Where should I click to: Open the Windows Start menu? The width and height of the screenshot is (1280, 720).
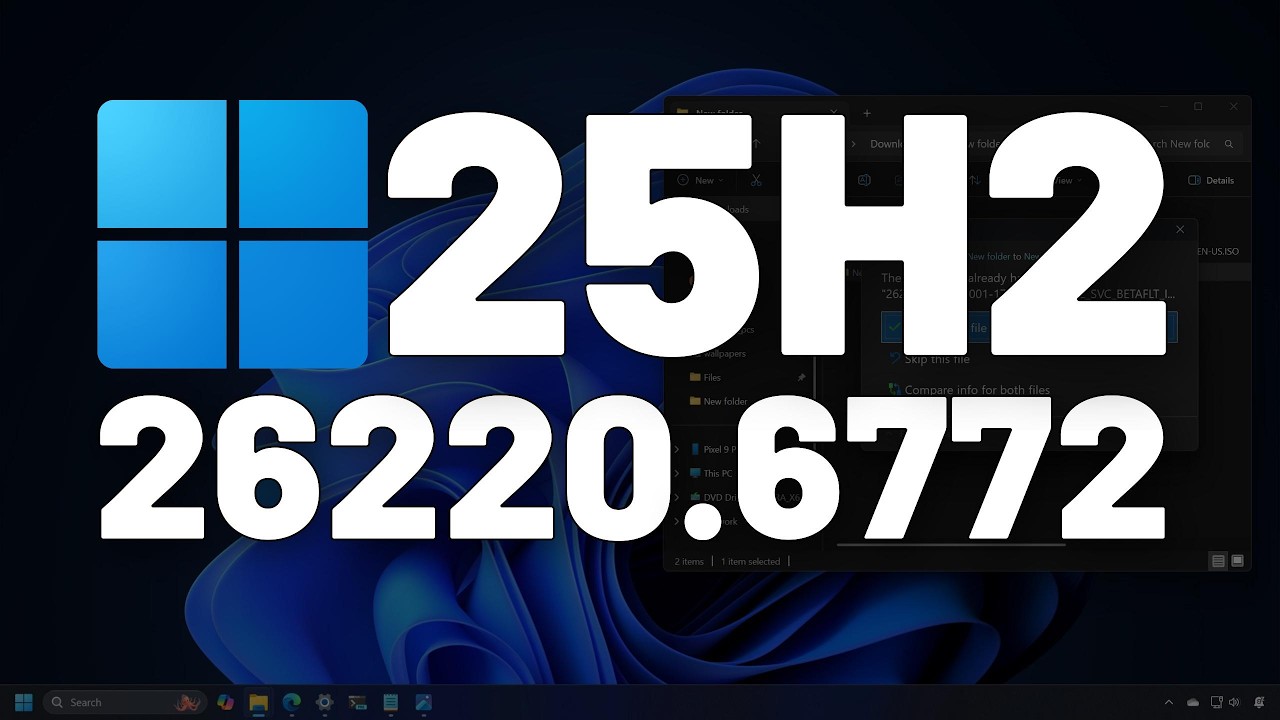coord(24,702)
